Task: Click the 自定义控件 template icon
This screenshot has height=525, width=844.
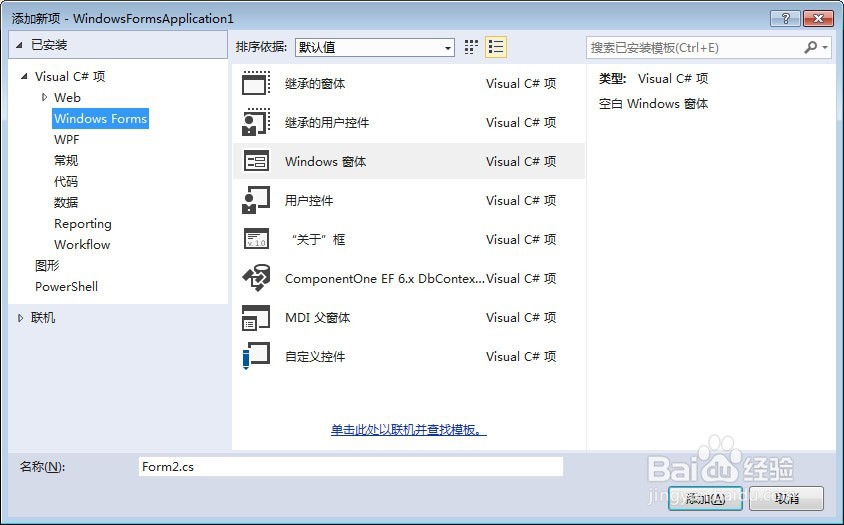Action: tap(256, 356)
